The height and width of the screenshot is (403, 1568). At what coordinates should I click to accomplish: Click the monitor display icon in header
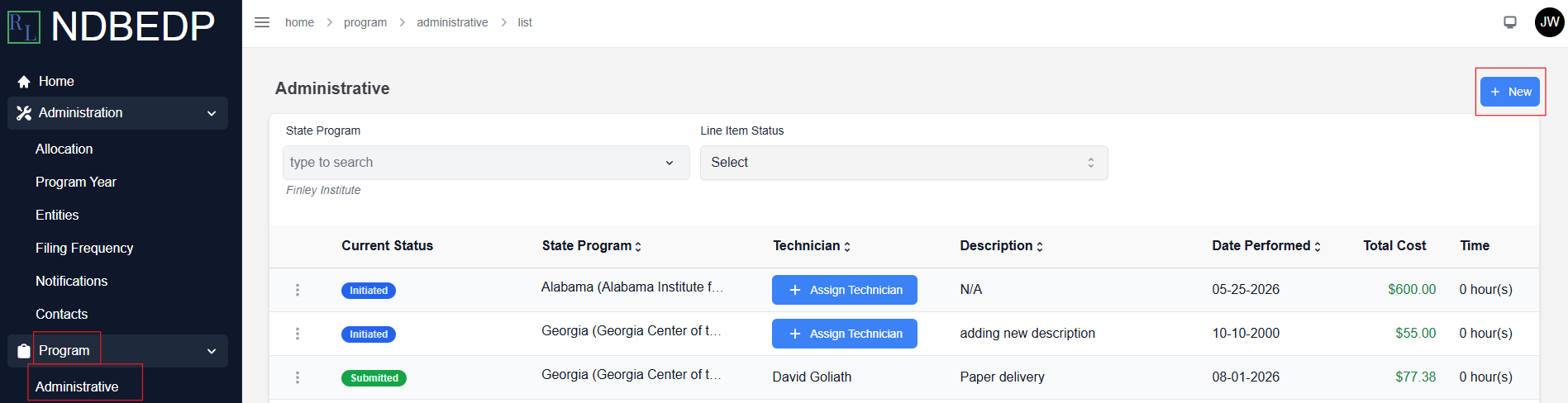1510,22
